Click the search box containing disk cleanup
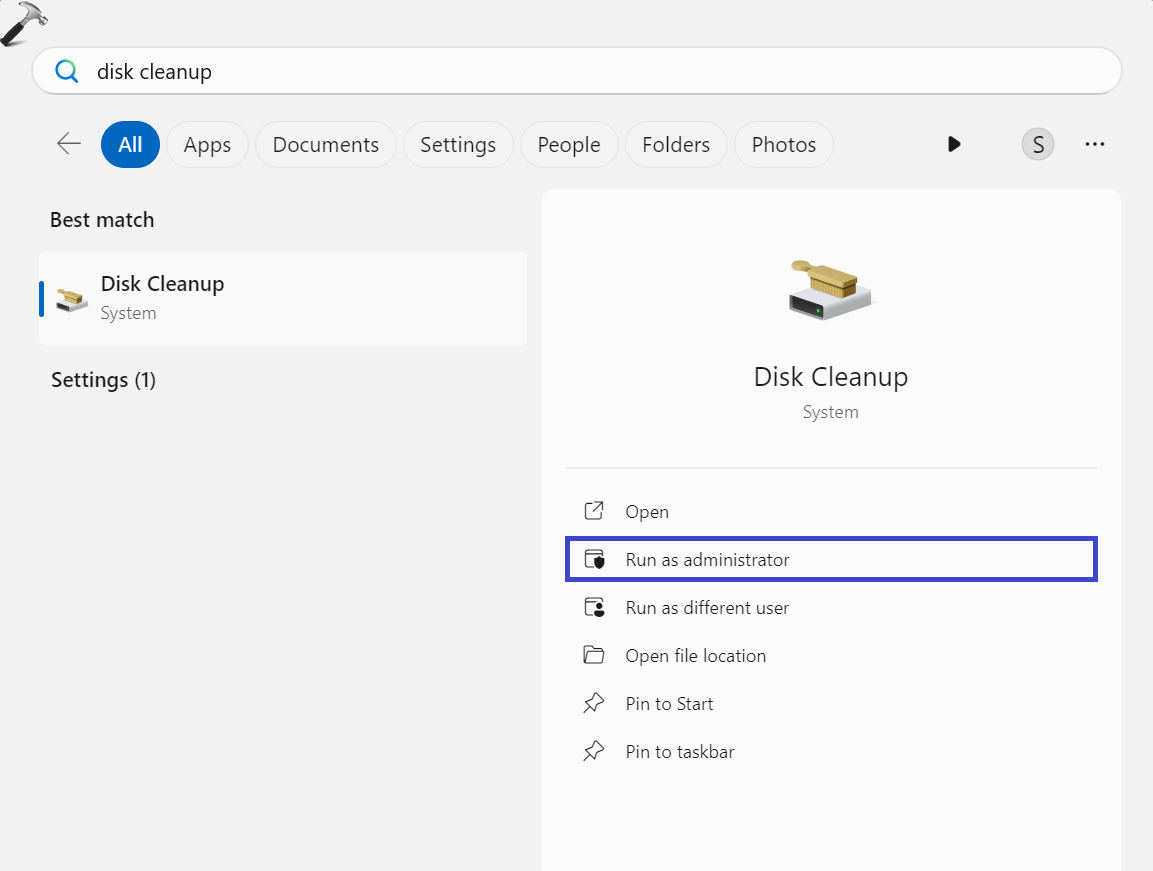The height and width of the screenshot is (871, 1153). click(600, 72)
